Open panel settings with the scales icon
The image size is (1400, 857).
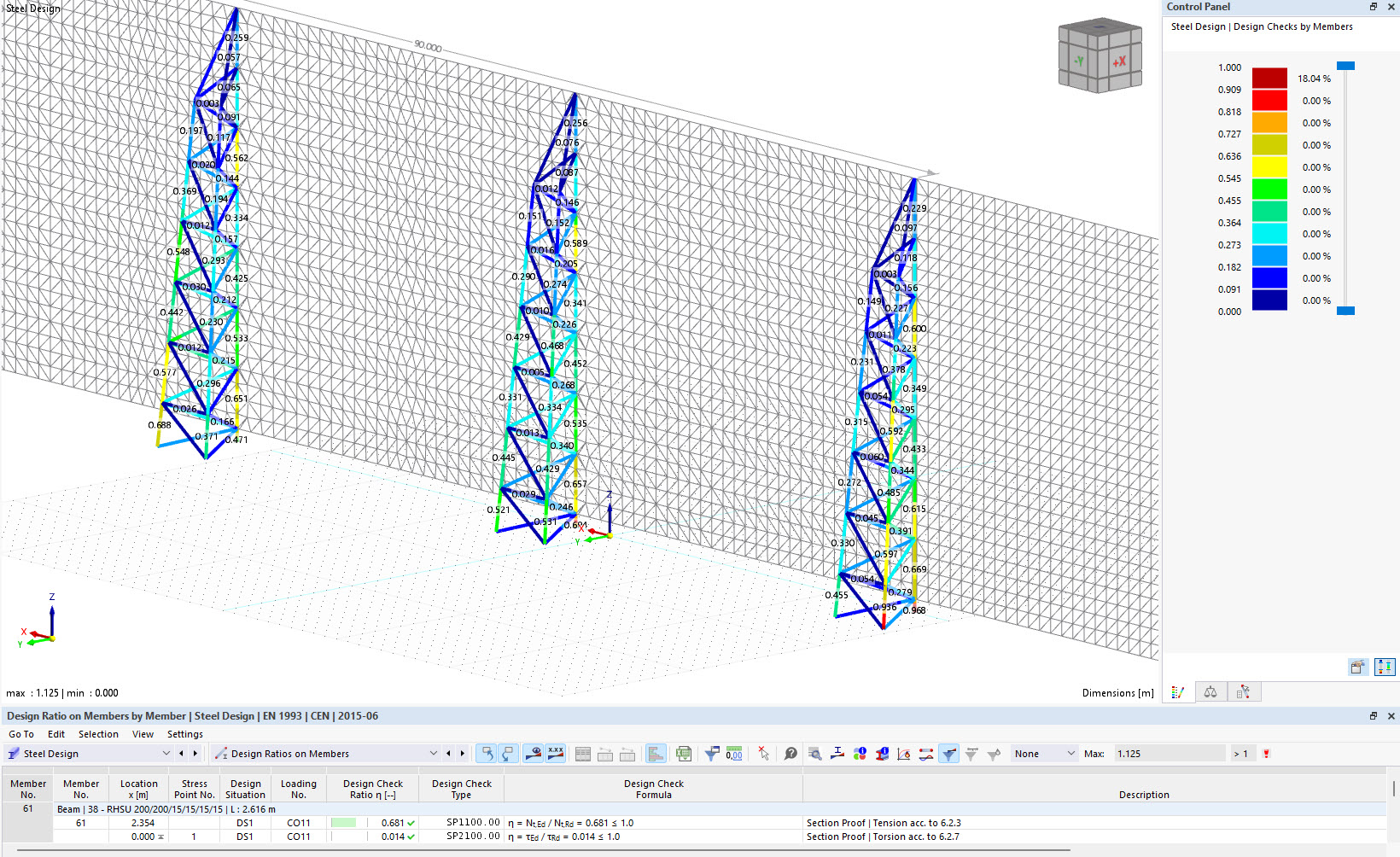pyautogui.click(x=1210, y=691)
